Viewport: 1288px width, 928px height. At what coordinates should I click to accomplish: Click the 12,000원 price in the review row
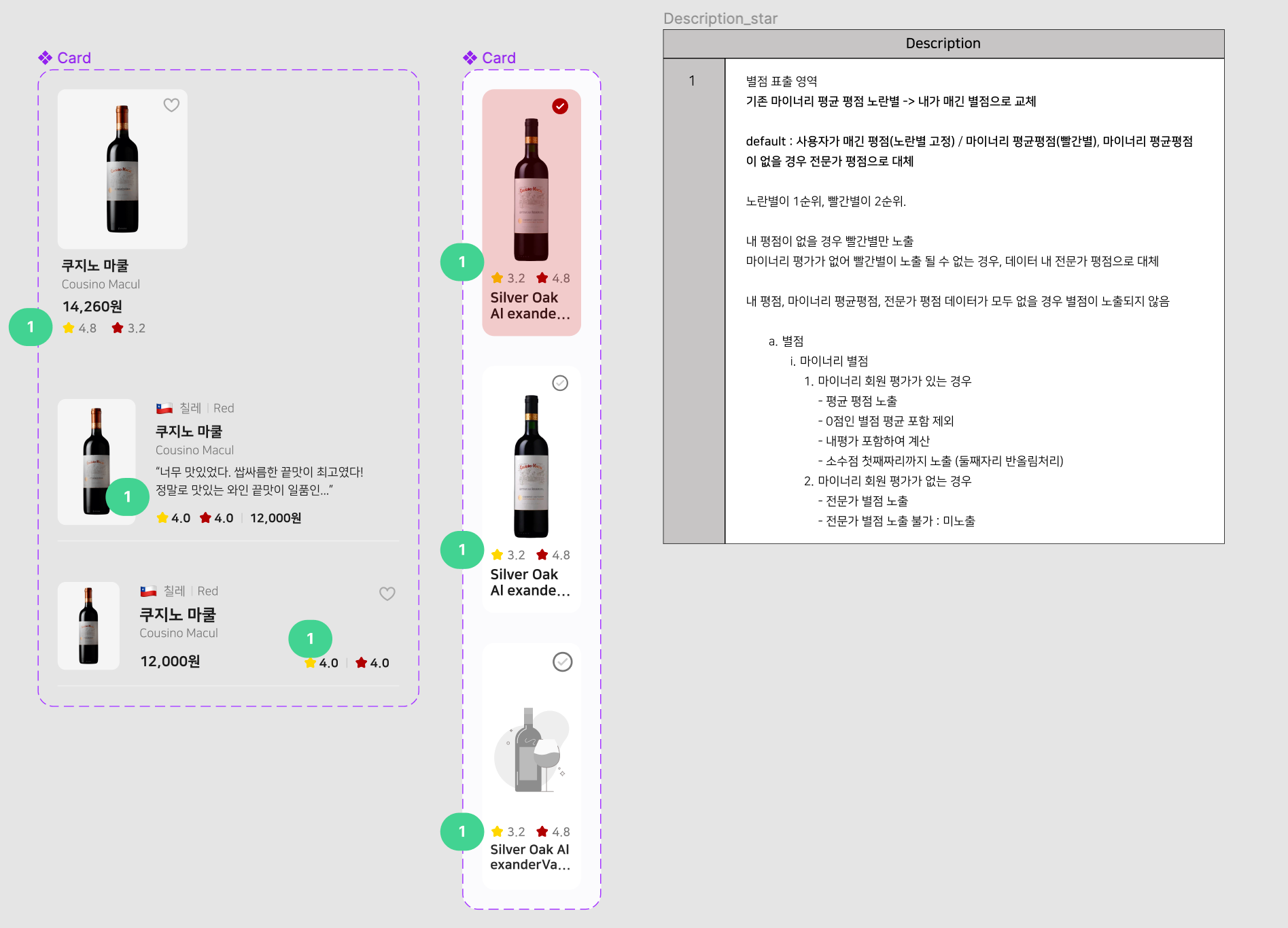point(276,518)
